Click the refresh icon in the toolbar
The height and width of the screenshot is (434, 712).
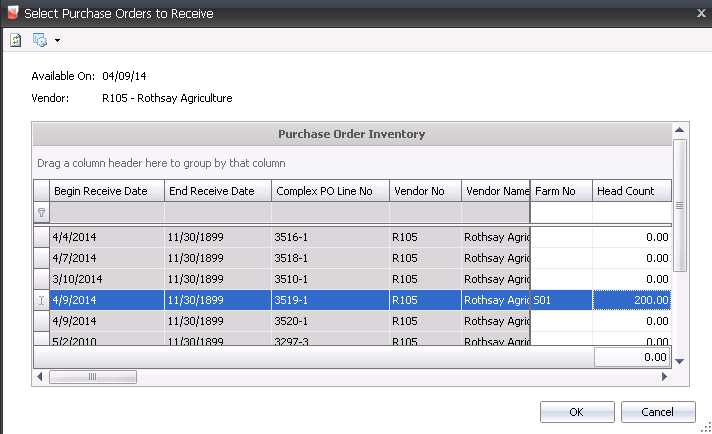coord(16,40)
